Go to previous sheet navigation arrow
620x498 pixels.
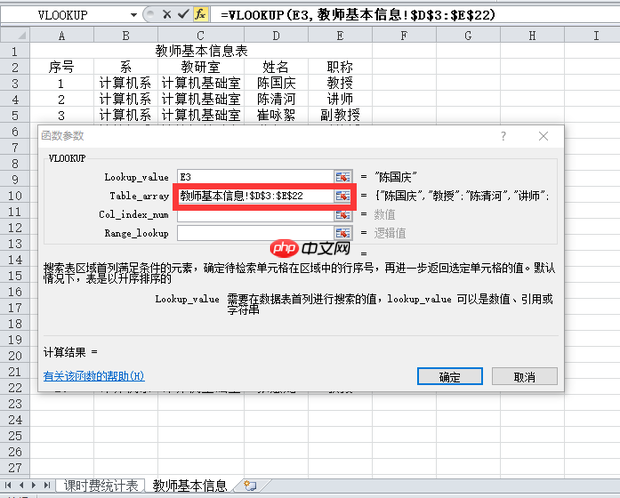[21, 485]
